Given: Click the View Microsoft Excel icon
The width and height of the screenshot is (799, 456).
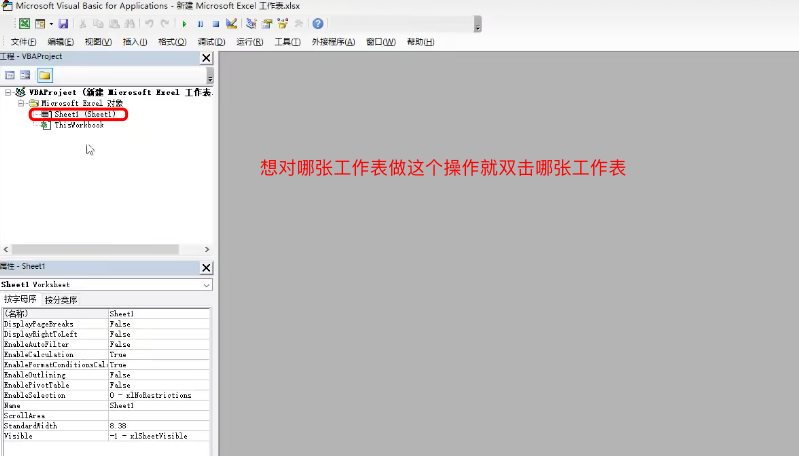Looking at the screenshot, I should coord(24,23).
